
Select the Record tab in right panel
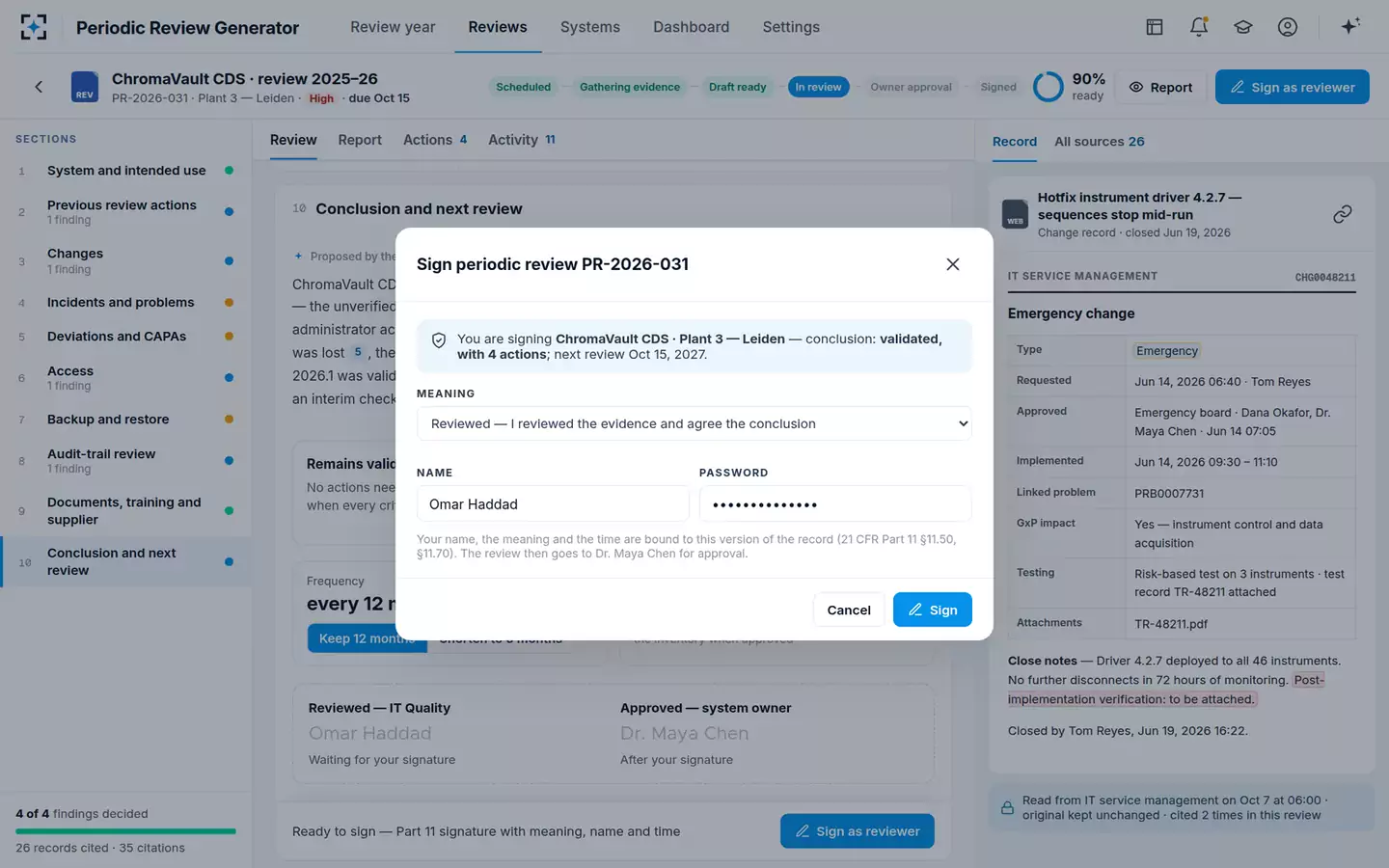(x=1015, y=142)
